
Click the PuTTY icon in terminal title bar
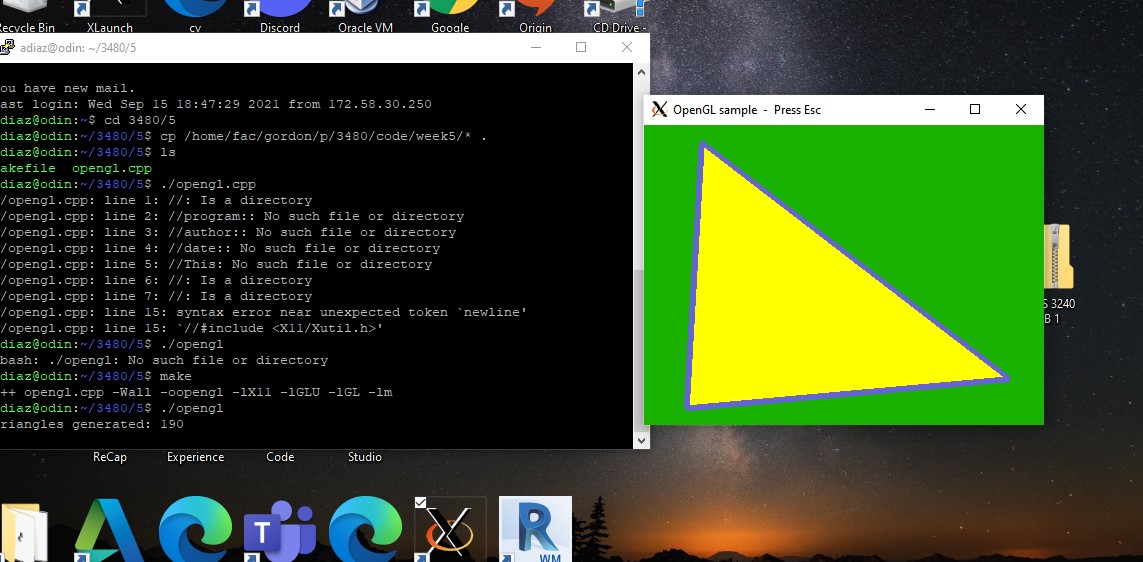tap(7, 47)
